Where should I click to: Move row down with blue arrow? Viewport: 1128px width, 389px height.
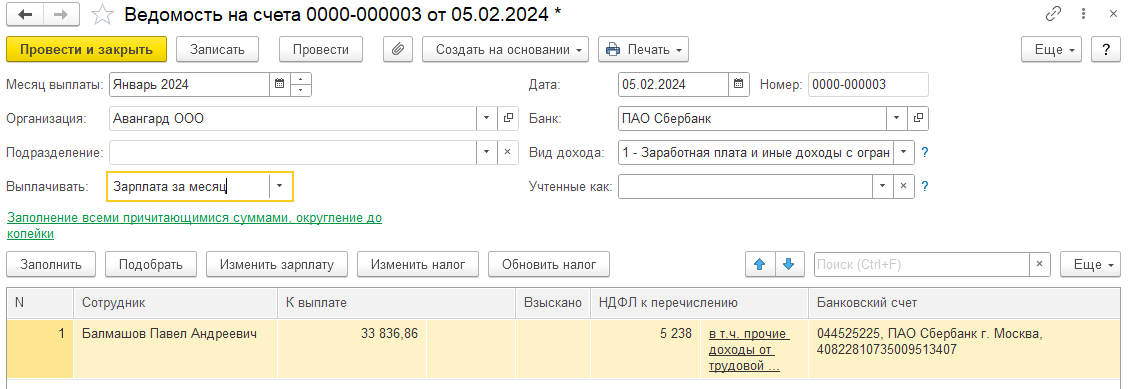click(x=788, y=264)
